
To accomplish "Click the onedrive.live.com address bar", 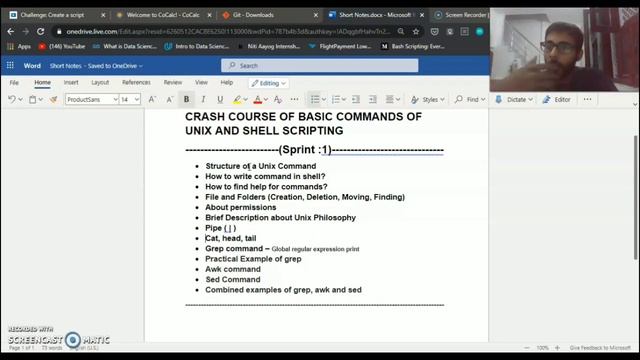I will (x=228, y=31).
